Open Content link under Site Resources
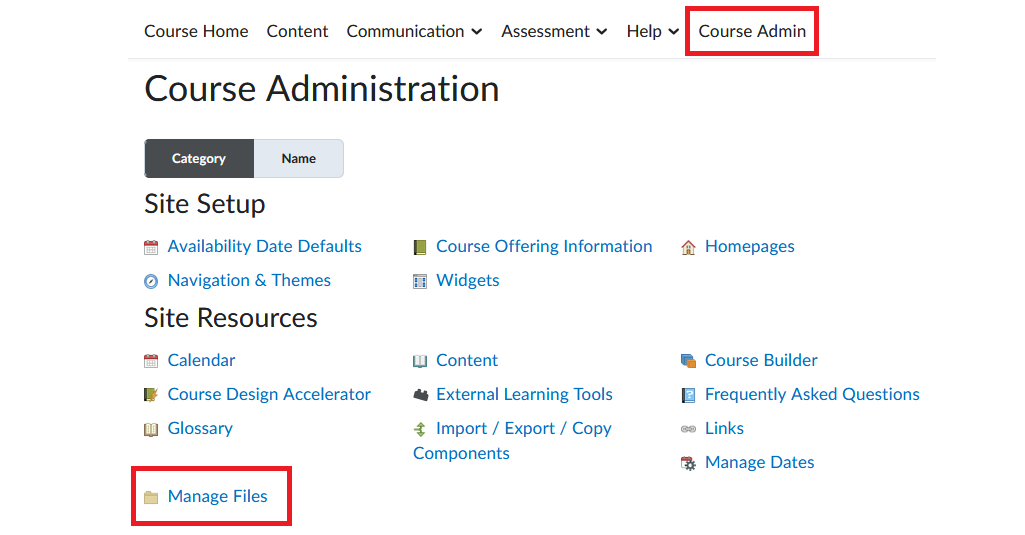This screenshot has height=535, width=1025. click(x=467, y=360)
